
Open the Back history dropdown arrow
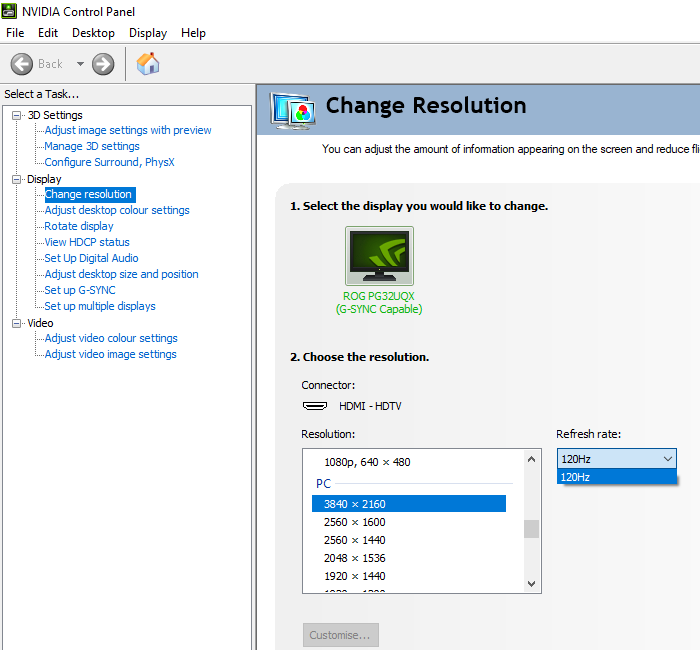[80, 64]
